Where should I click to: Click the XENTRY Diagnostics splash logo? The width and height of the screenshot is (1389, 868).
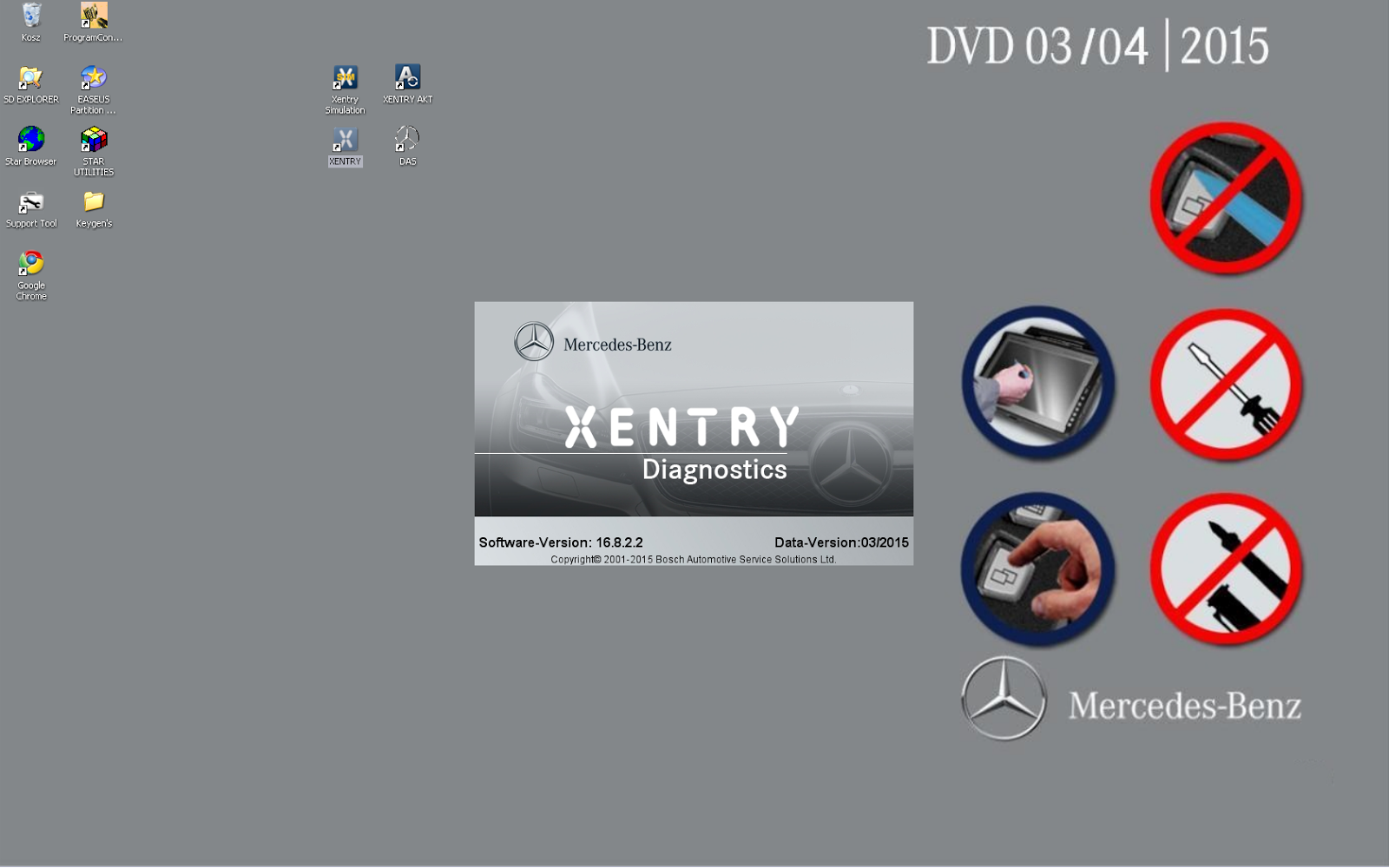tap(682, 444)
